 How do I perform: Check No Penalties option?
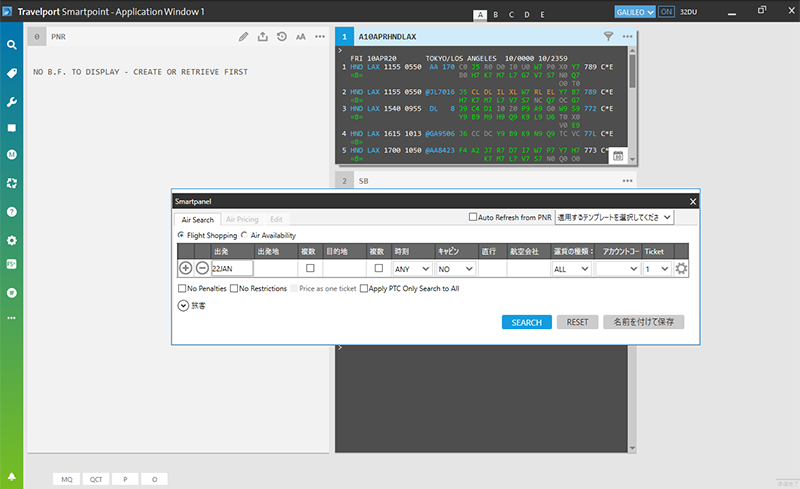click(x=182, y=288)
